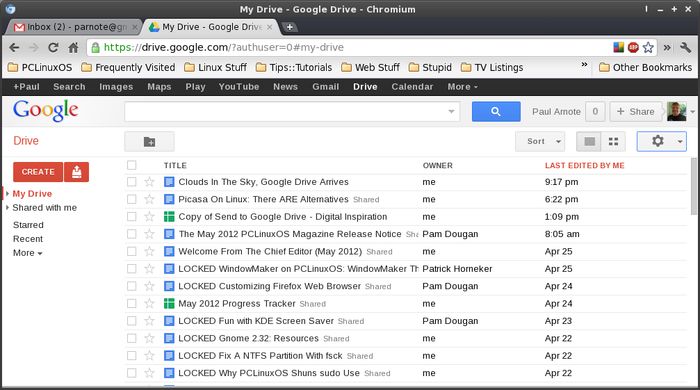The height and width of the screenshot is (390, 700).
Task: Open LOCKED Fix A NTFS Partition With fsck
Action: (x=260, y=356)
